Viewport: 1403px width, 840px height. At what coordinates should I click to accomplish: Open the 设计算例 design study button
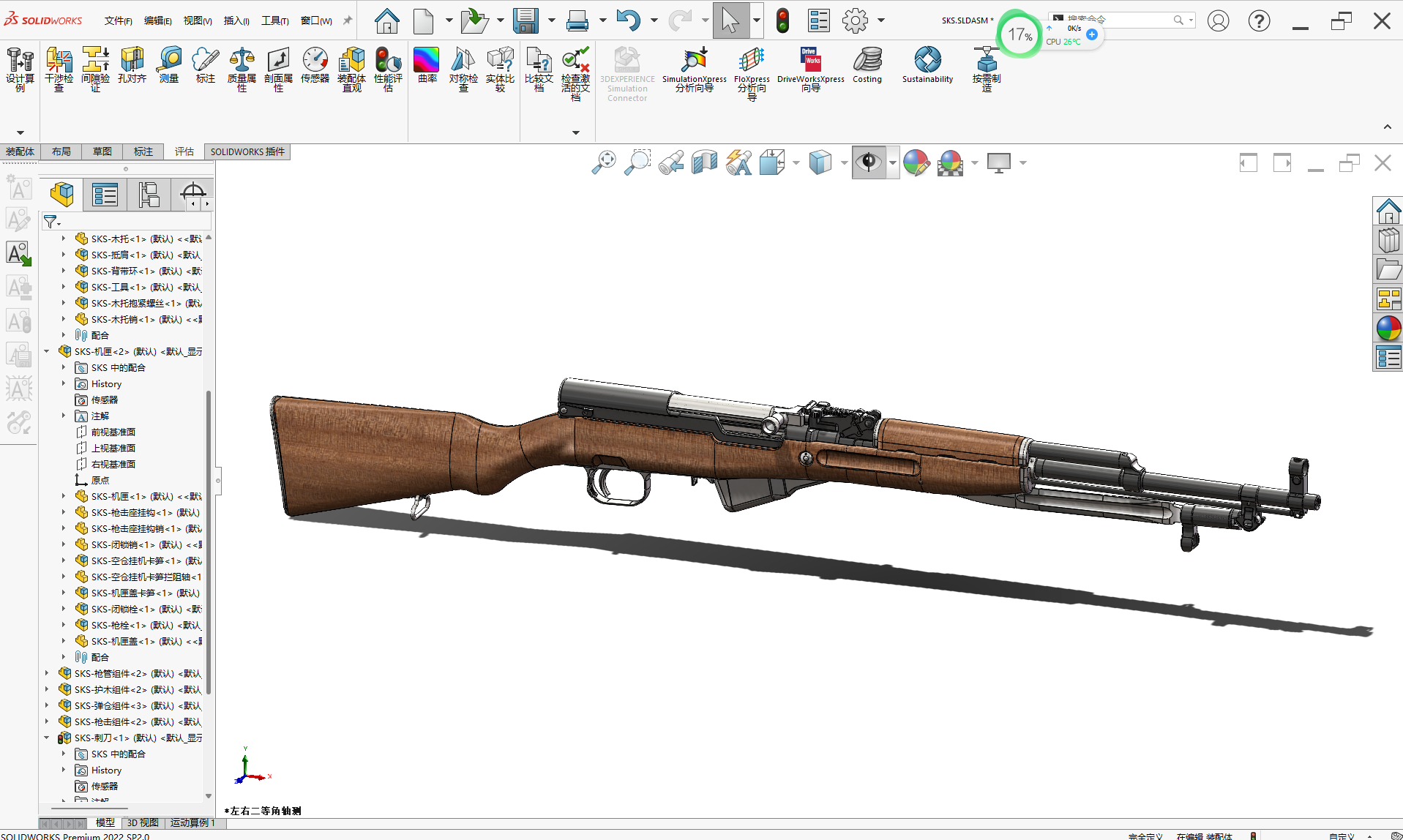point(20,69)
